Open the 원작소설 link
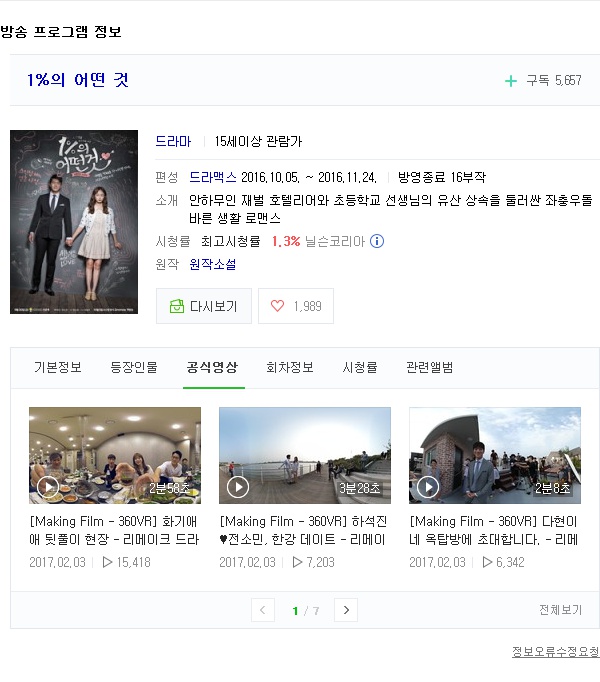This screenshot has height=682, width=600. coord(213,264)
